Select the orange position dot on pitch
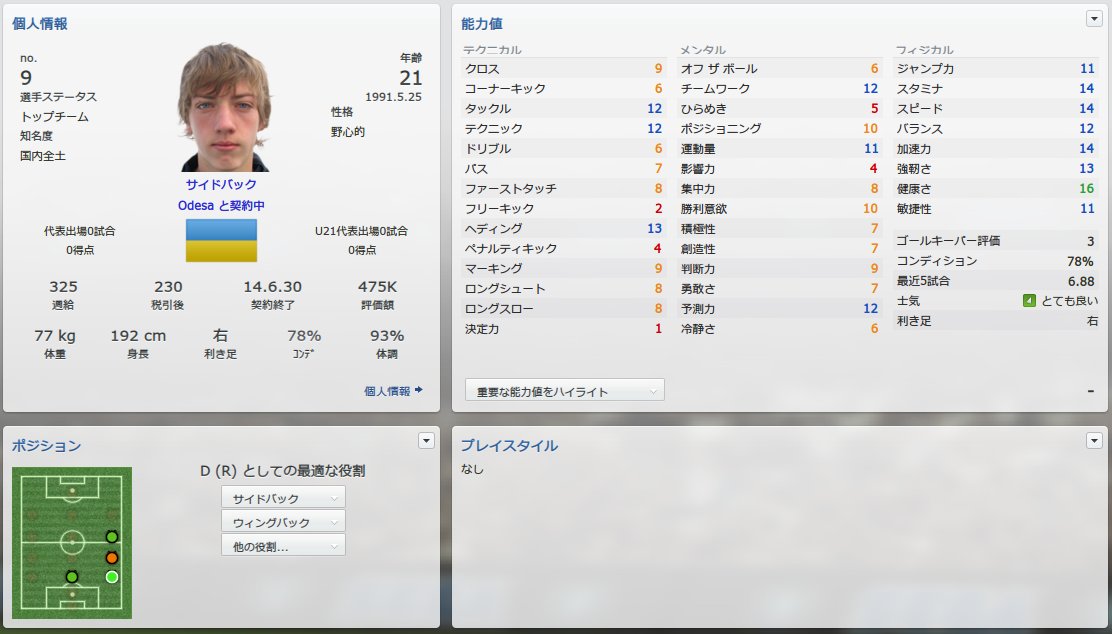This screenshot has height=634, width=1112. 111,557
